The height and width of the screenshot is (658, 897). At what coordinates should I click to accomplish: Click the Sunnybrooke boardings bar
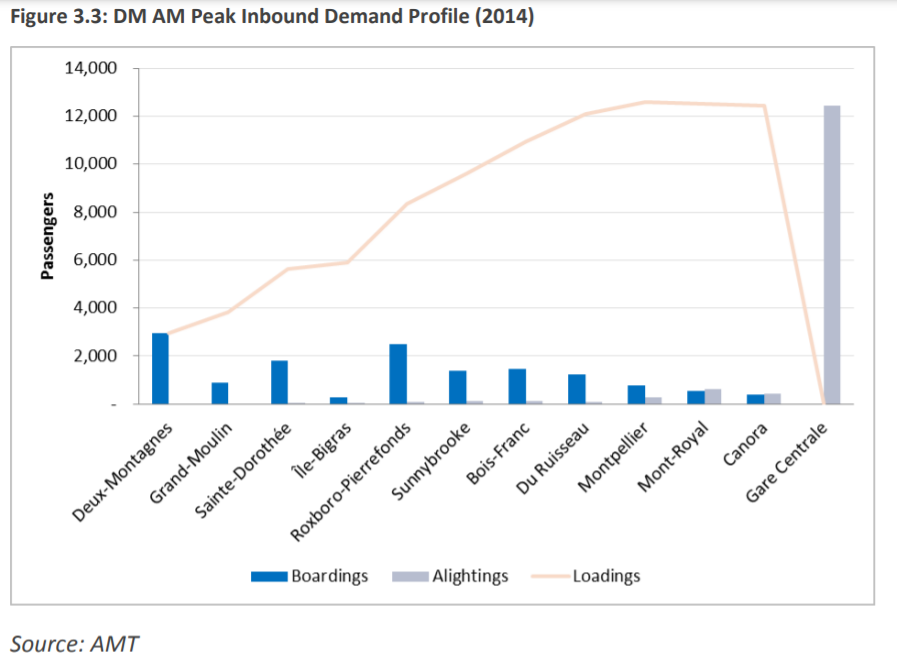pos(457,387)
